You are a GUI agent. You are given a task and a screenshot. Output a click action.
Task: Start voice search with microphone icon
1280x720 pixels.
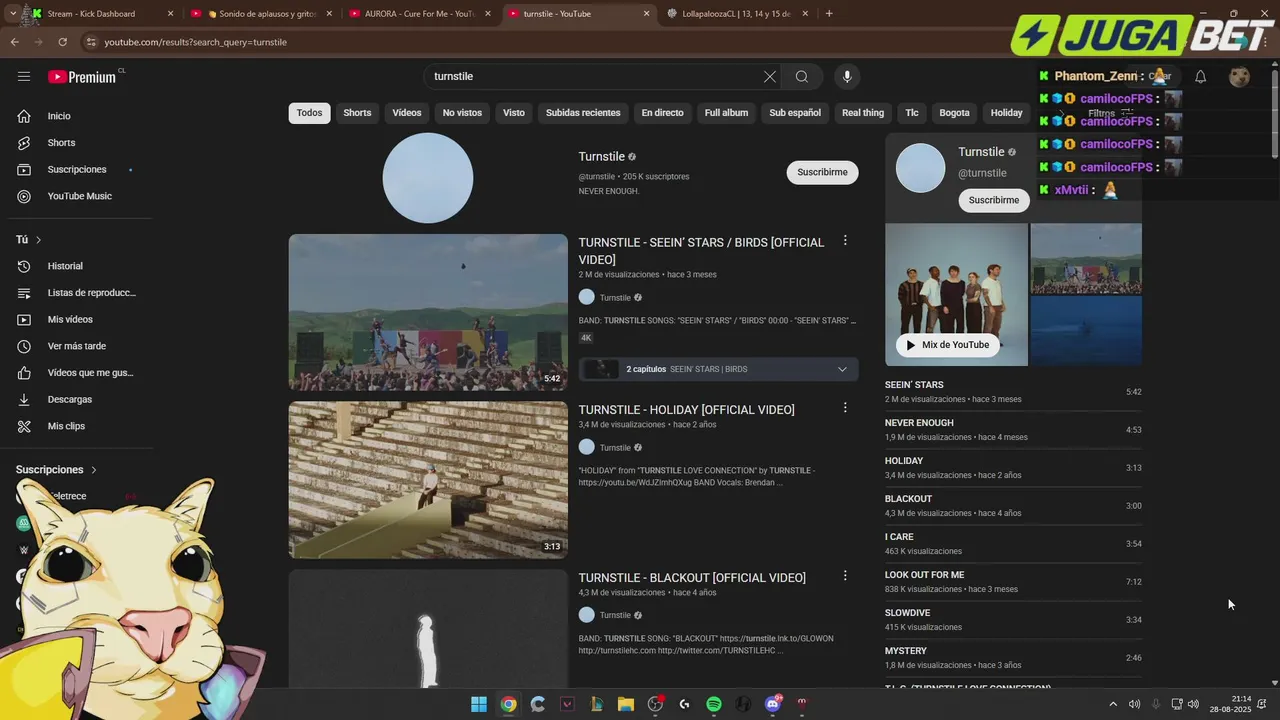tap(847, 77)
